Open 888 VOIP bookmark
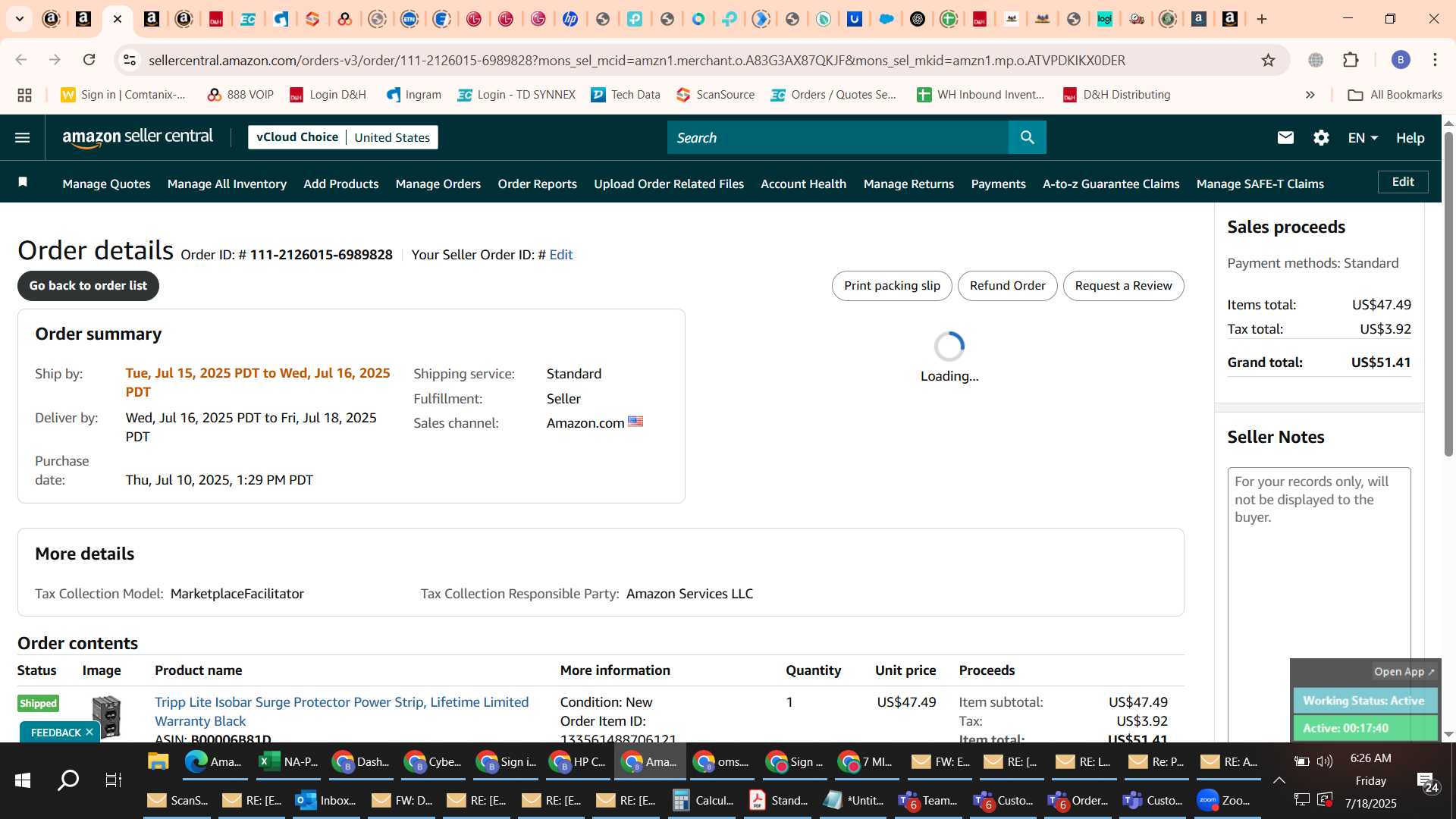 [240, 95]
